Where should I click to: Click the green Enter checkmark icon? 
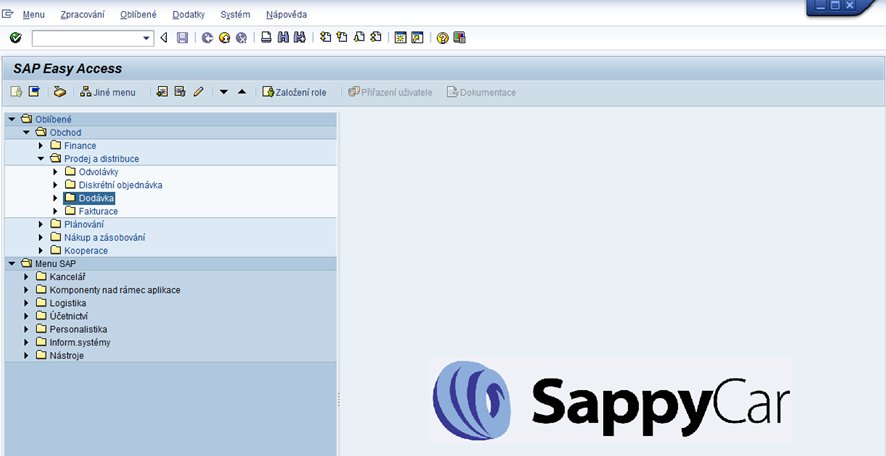coord(16,38)
